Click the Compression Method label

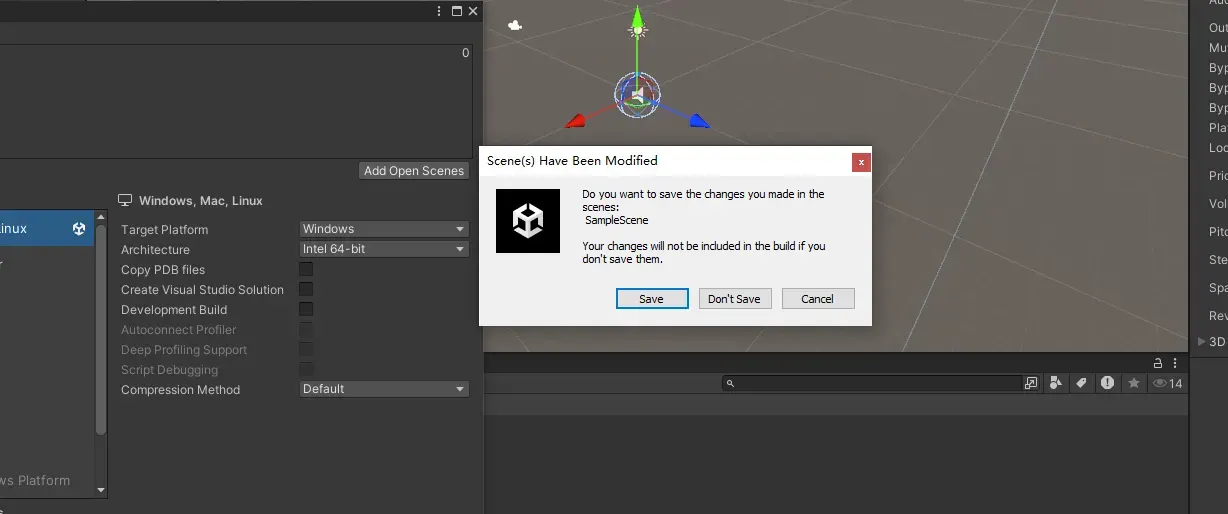tap(180, 389)
